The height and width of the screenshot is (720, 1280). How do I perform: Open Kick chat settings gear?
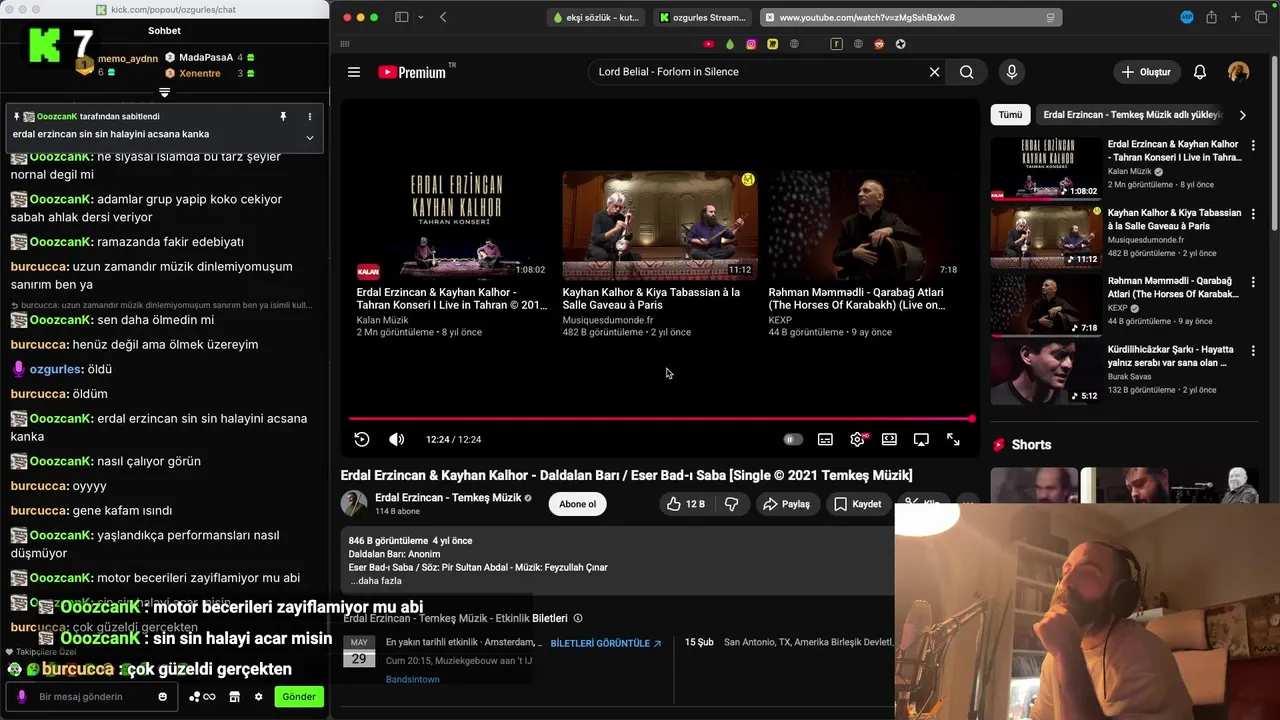[x=258, y=697]
